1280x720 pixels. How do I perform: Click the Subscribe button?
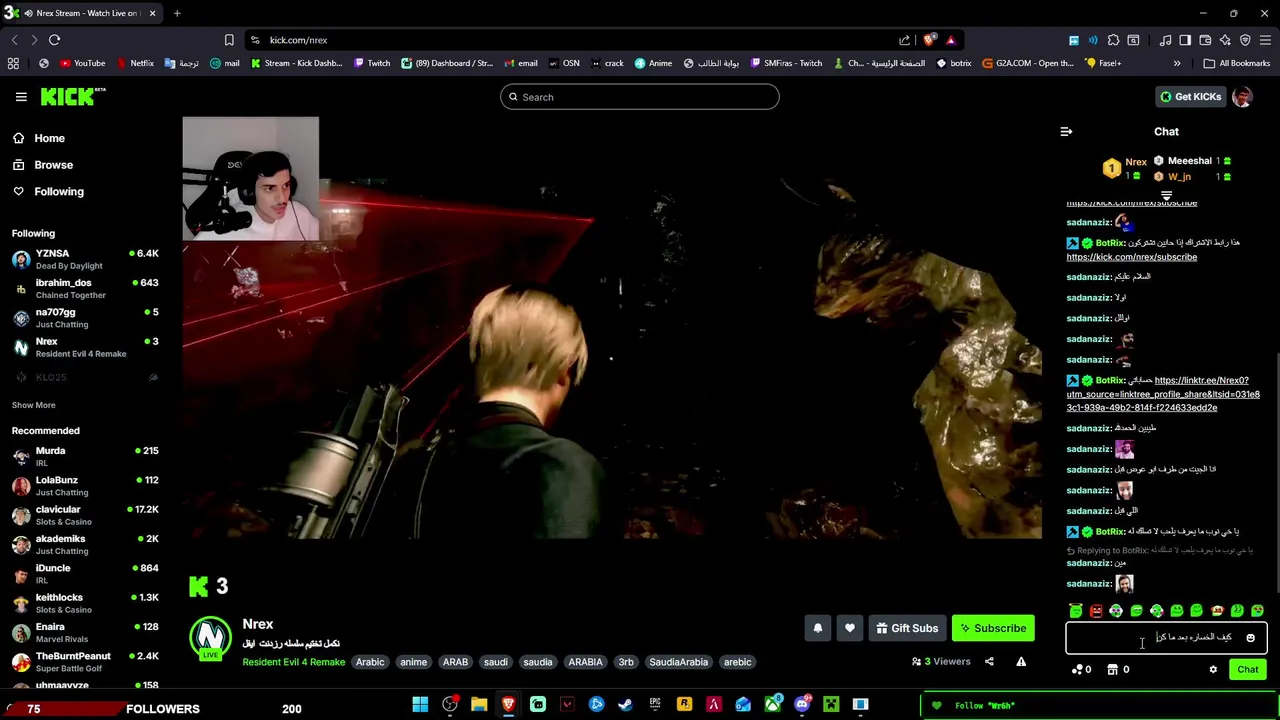pyautogui.click(x=993, y=628)
